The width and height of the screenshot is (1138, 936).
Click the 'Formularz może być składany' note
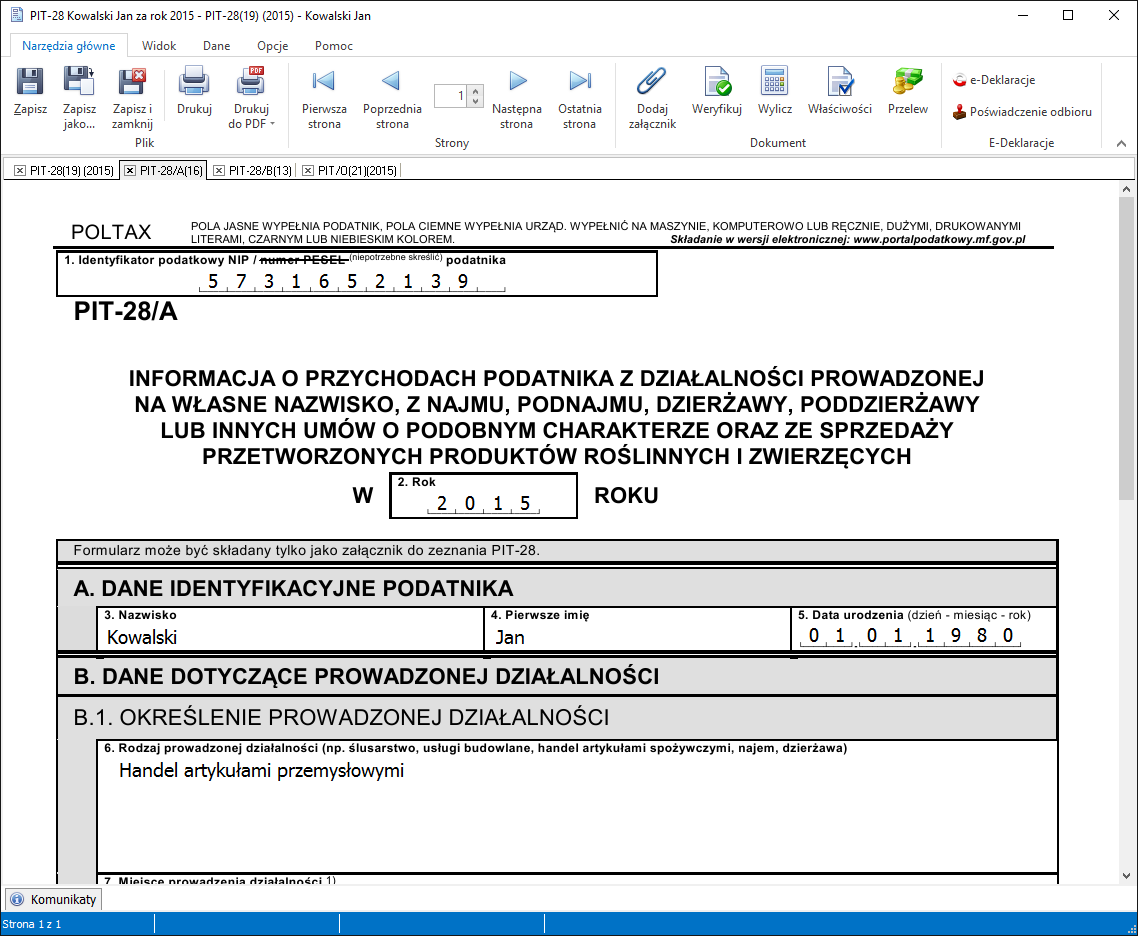(x=306, y=550)
